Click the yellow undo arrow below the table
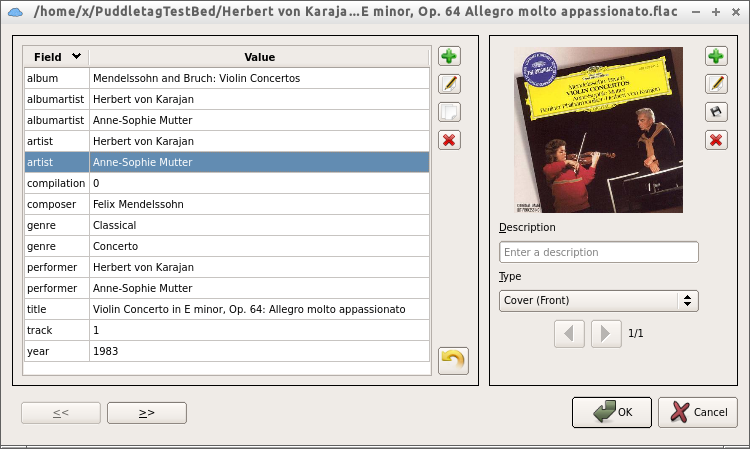750x449 pixels. (x=453, y=360)
